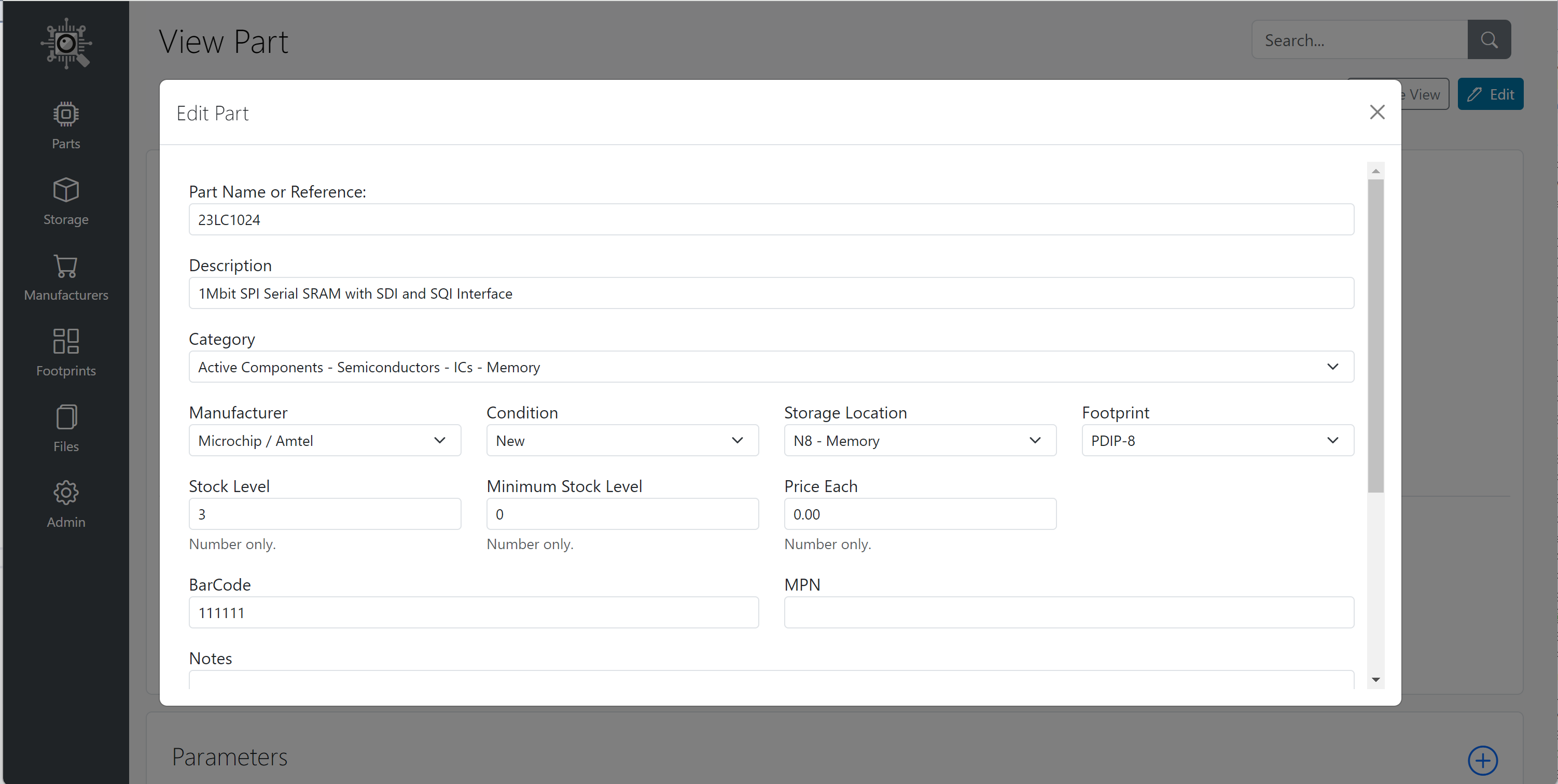Open the Storage Location dropdown
The height and width of the screenshot is (784, 1558).
[1035, 440]
